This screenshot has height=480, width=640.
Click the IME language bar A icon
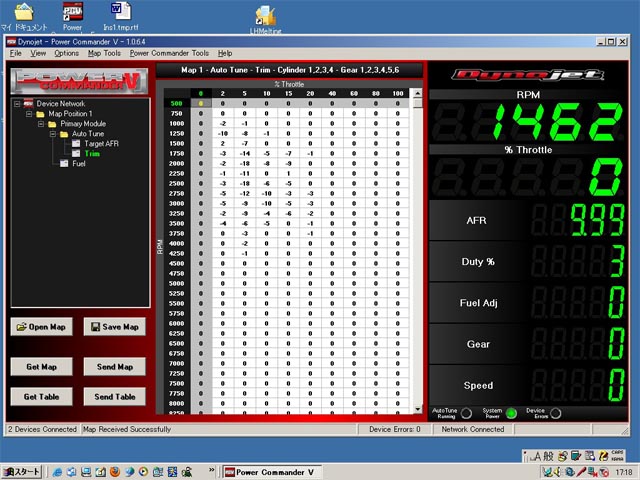coord(538,456)
